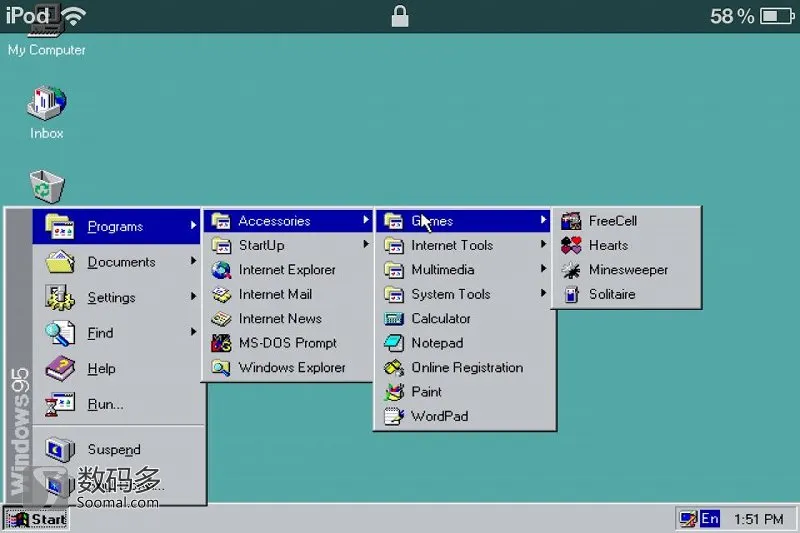800x533 pixels.
Task: Open WordPad from Accessories
Action: (x=463, y=416)
